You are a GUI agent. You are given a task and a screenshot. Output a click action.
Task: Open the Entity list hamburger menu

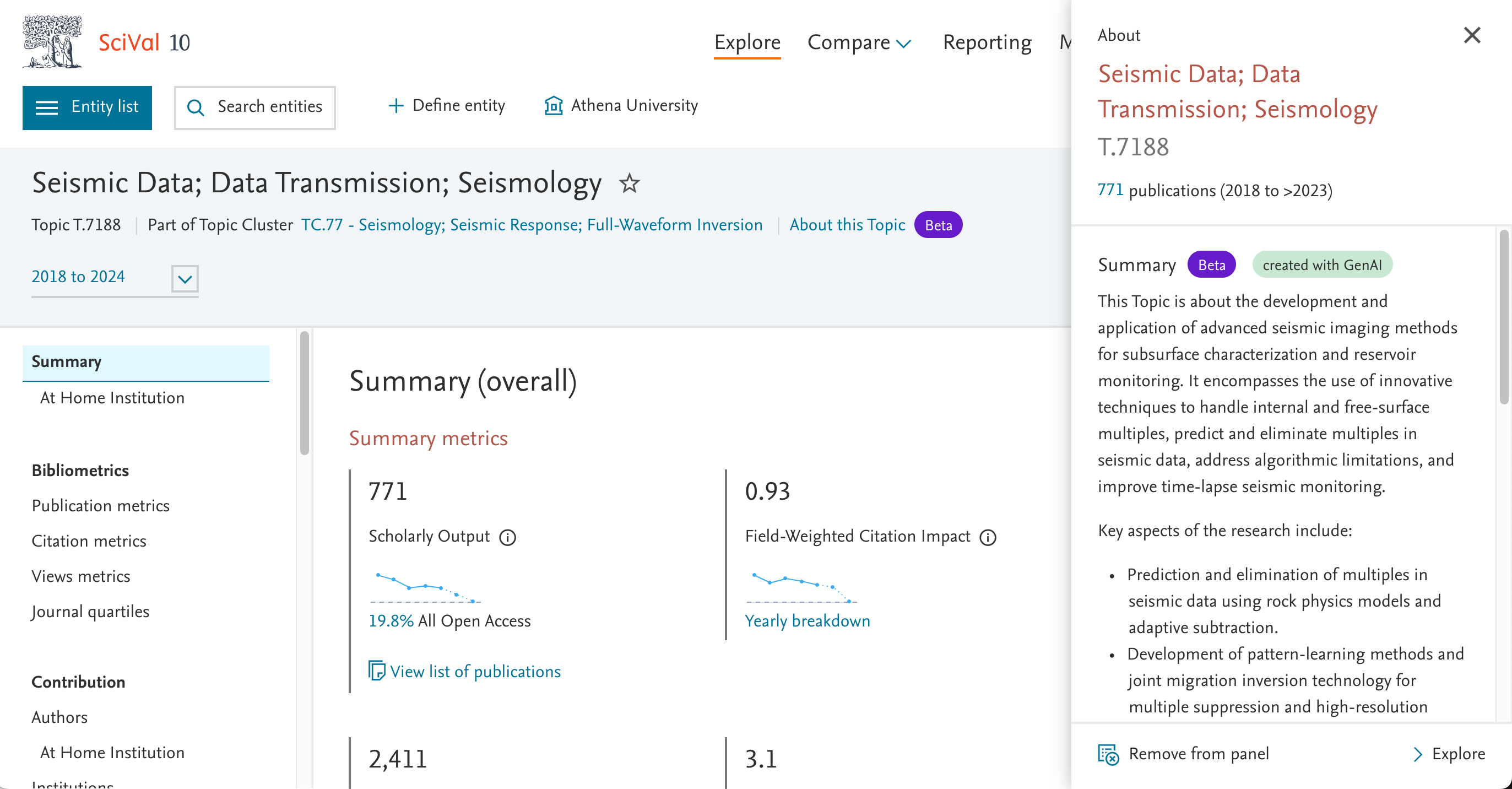pos(87,107)
